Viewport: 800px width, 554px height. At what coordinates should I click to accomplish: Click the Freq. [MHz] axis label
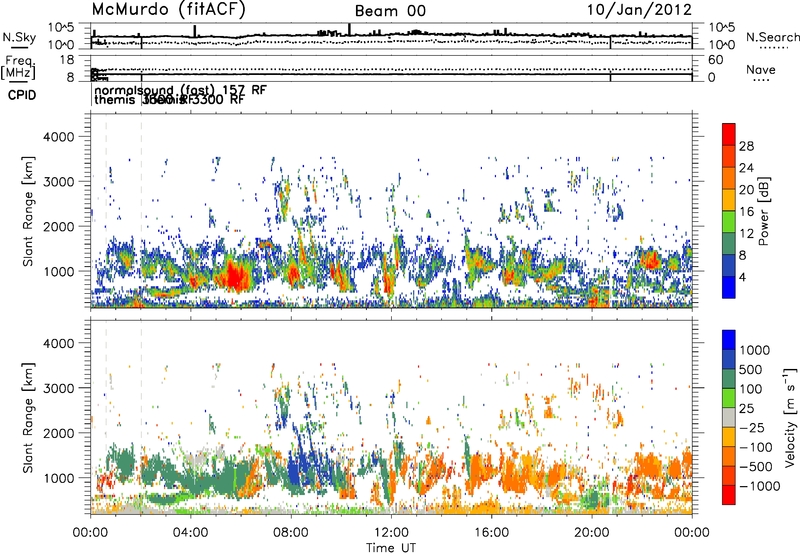(x=19, y=68)
